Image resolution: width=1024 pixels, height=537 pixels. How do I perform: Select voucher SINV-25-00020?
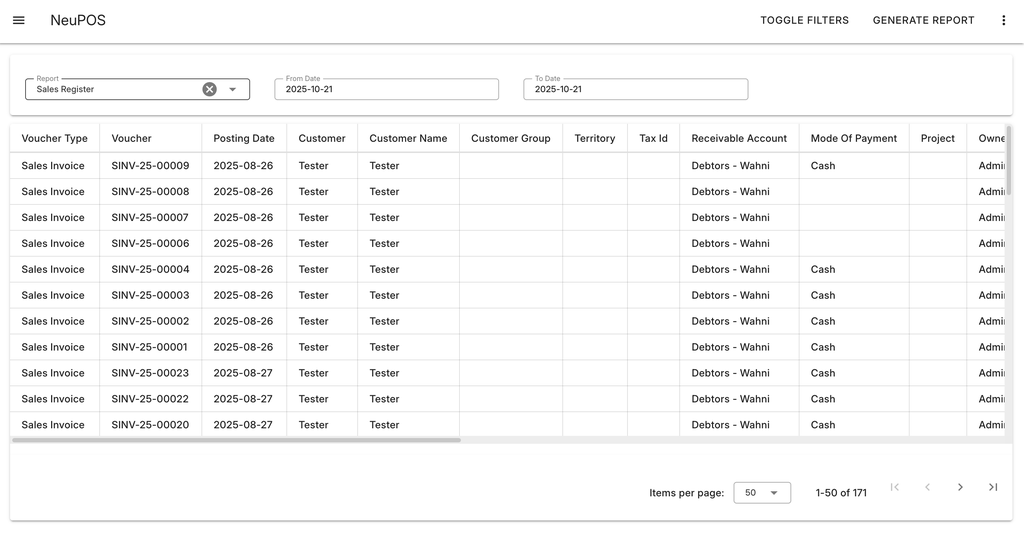point(150,425)
